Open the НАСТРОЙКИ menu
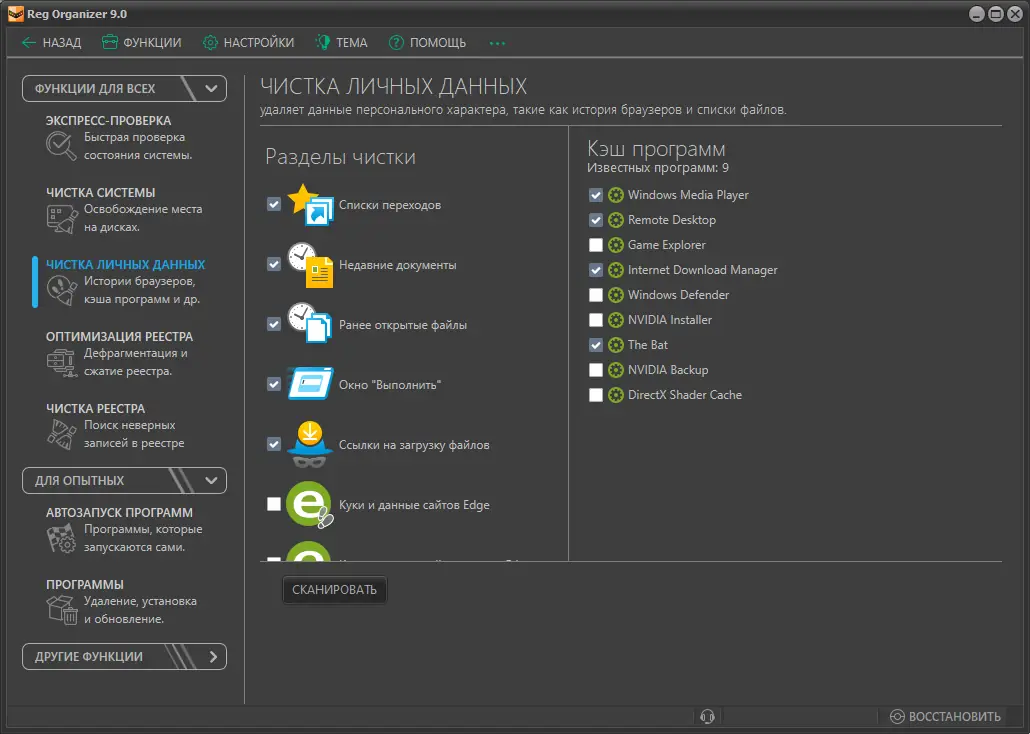 pyautogui.click(x=248, y=43)
